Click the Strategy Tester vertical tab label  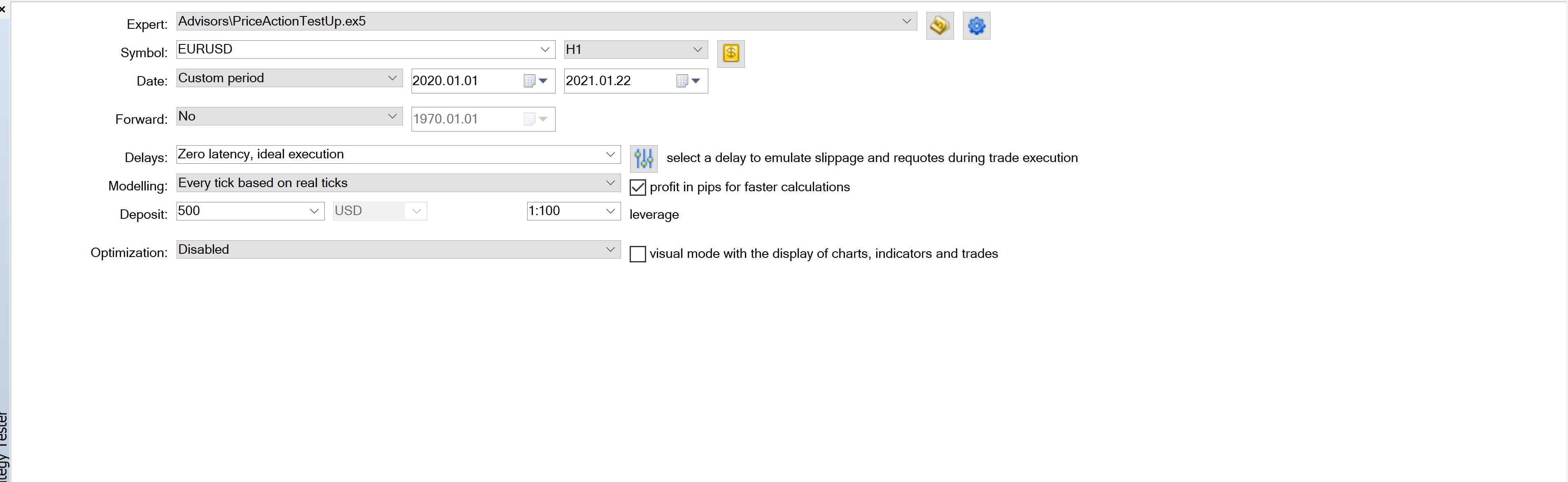point(4,447)
